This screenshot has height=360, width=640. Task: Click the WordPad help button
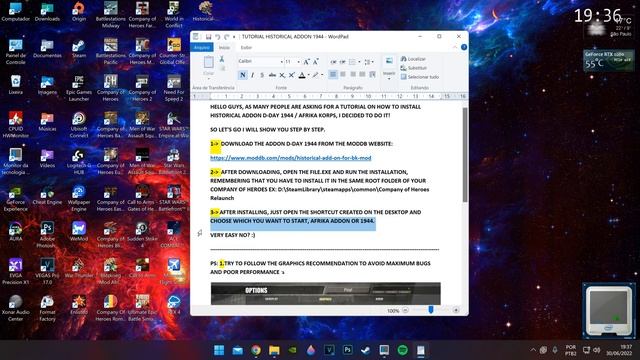[x=464, y=47]
